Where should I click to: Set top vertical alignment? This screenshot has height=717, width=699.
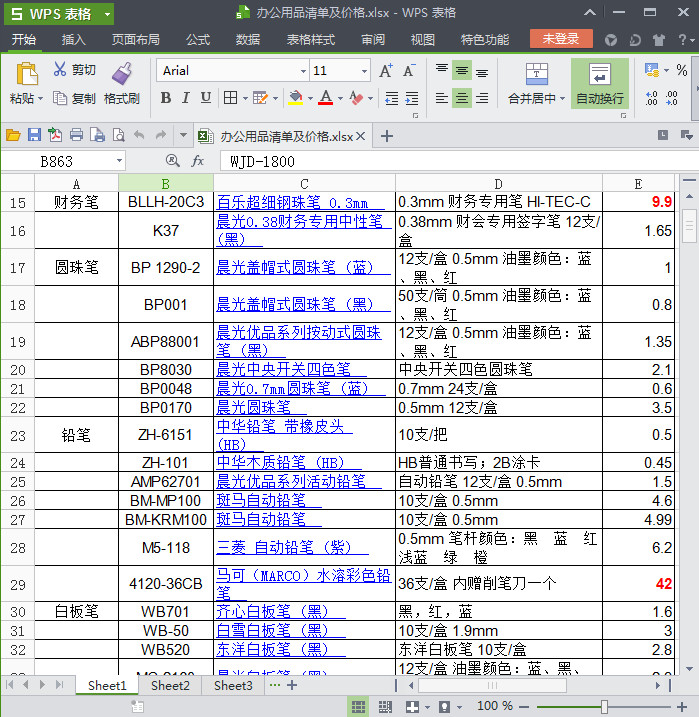pyautogui.click(x=442, y=70)
